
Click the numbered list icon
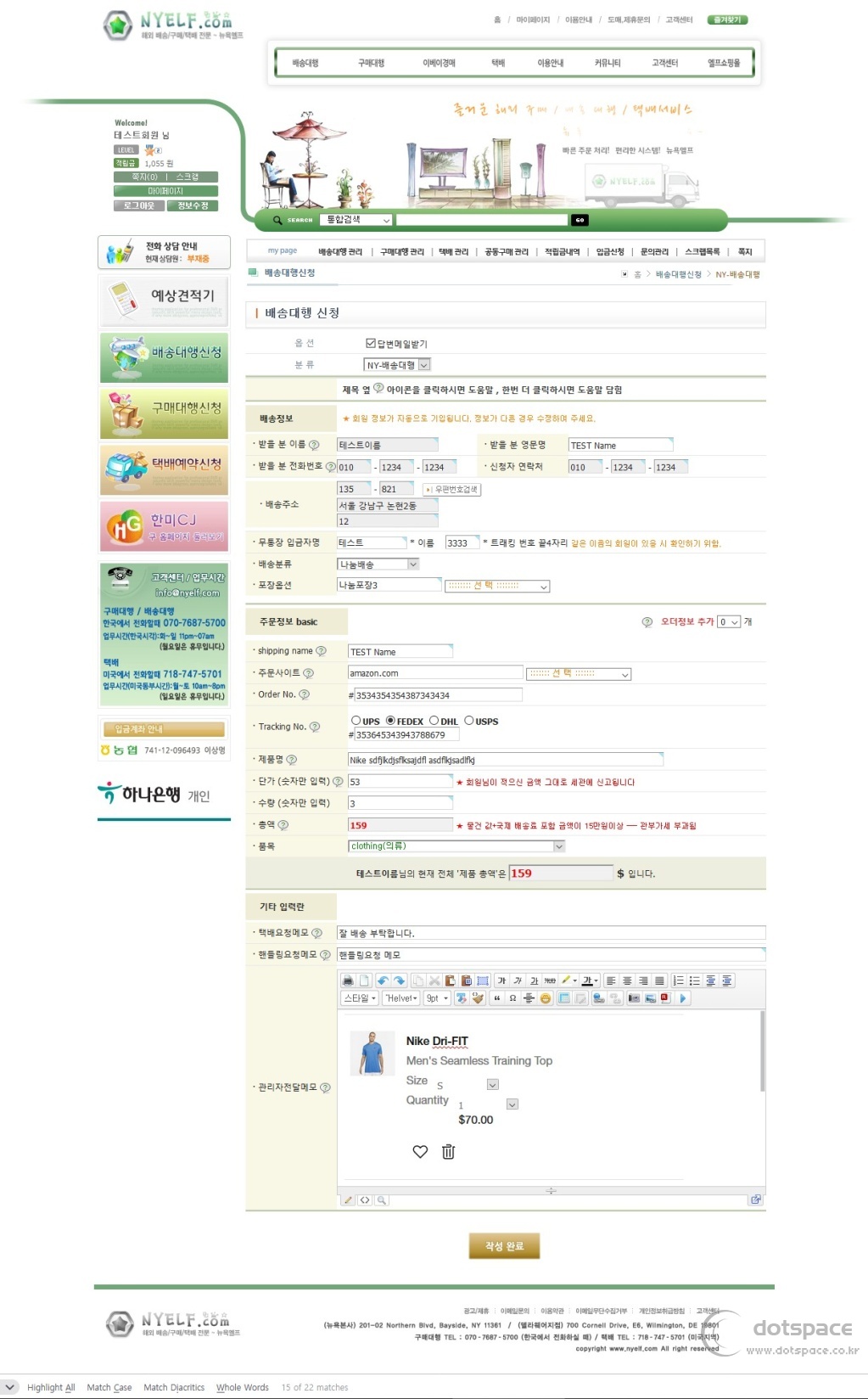tap(679, 980)
